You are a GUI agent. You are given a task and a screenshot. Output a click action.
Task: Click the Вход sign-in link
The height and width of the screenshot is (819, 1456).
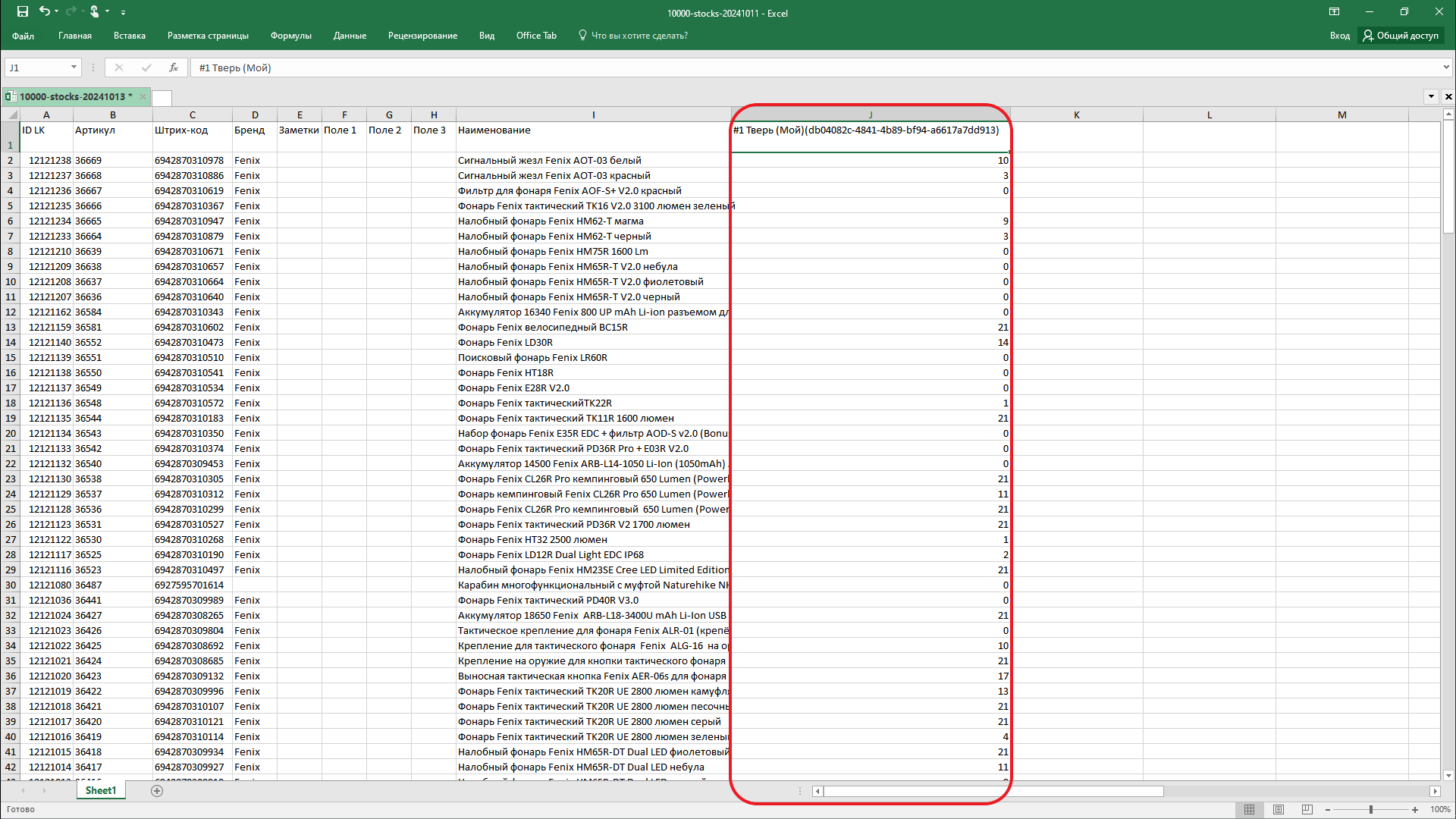point(1339,36)
